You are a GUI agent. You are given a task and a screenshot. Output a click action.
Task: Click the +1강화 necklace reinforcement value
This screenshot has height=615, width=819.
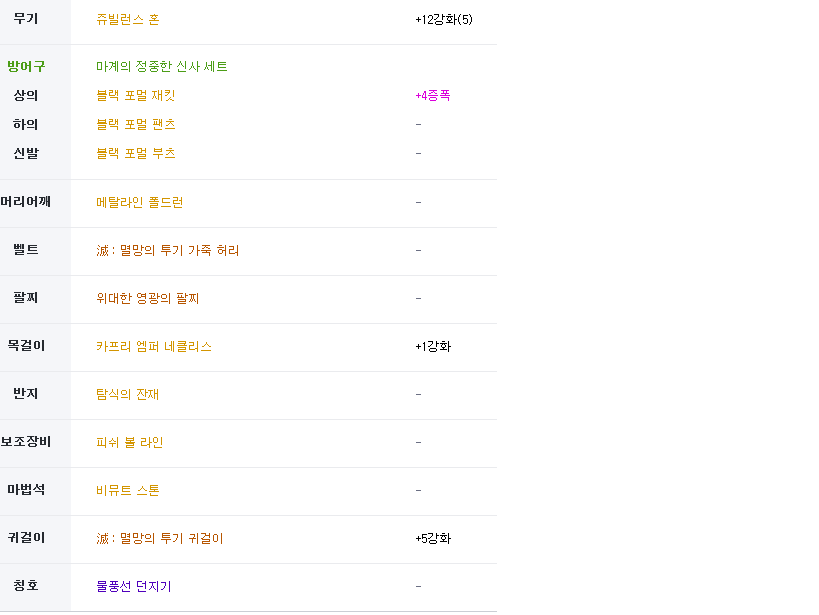(432, 347)
